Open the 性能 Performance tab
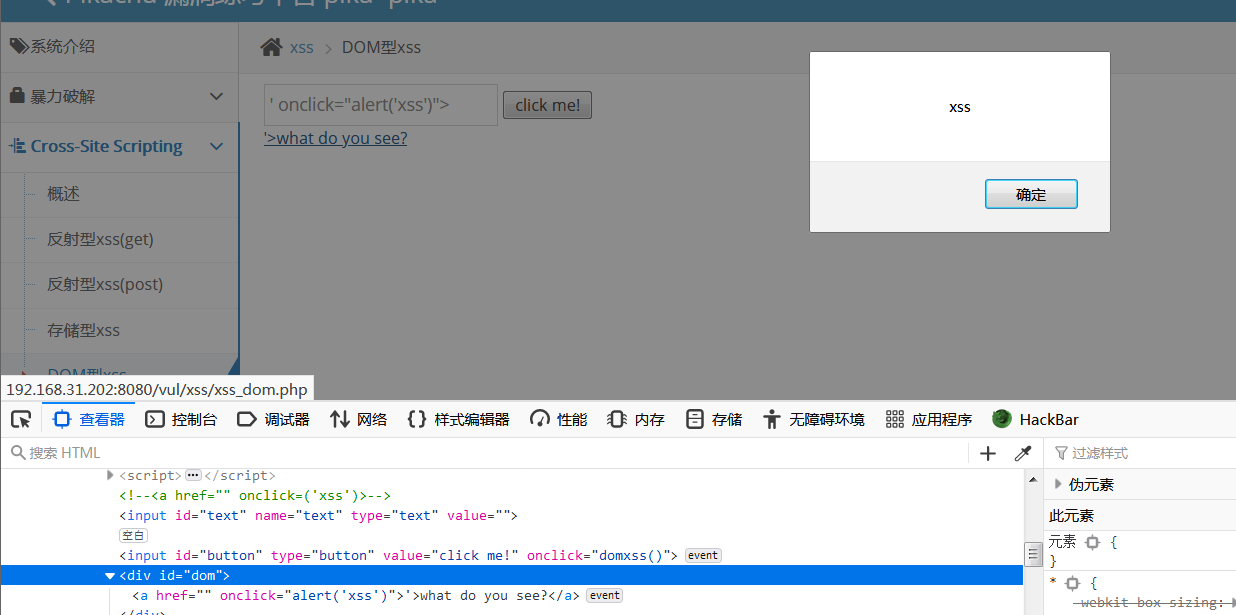Image resolution: width=1236 pixels, height=615 pixels. [558, 419]
